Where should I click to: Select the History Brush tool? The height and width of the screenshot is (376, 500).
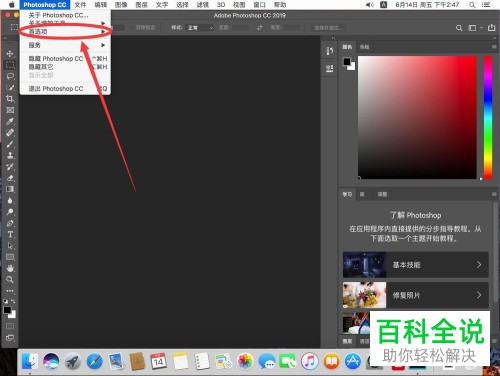pos(10,167)
